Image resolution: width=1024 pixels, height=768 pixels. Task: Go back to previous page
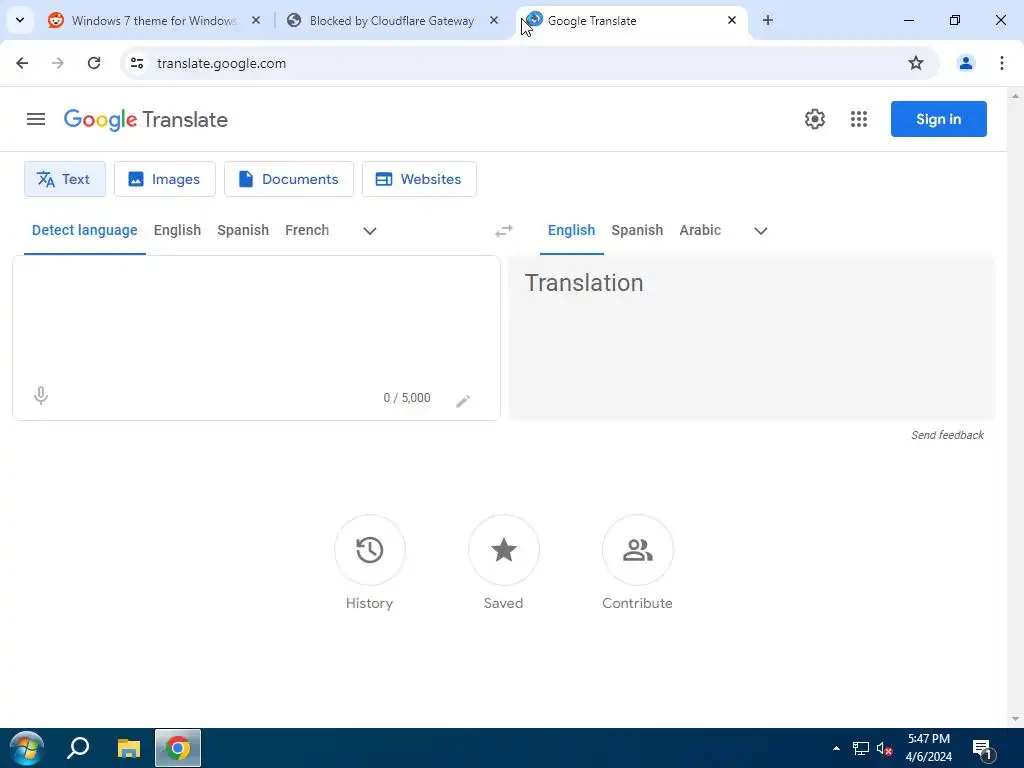coord(22,63)
